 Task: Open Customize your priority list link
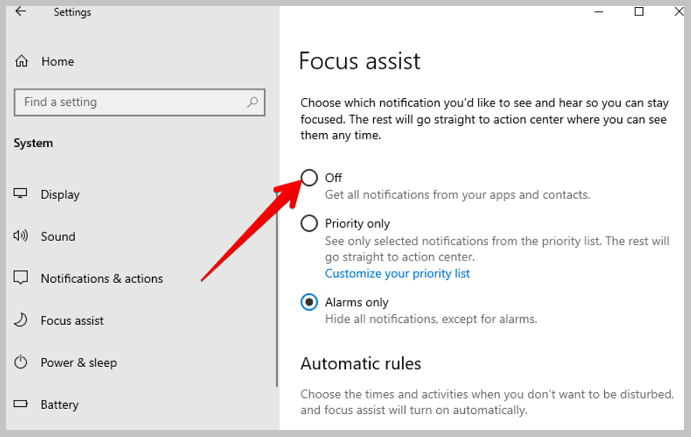tap(397, 274)
